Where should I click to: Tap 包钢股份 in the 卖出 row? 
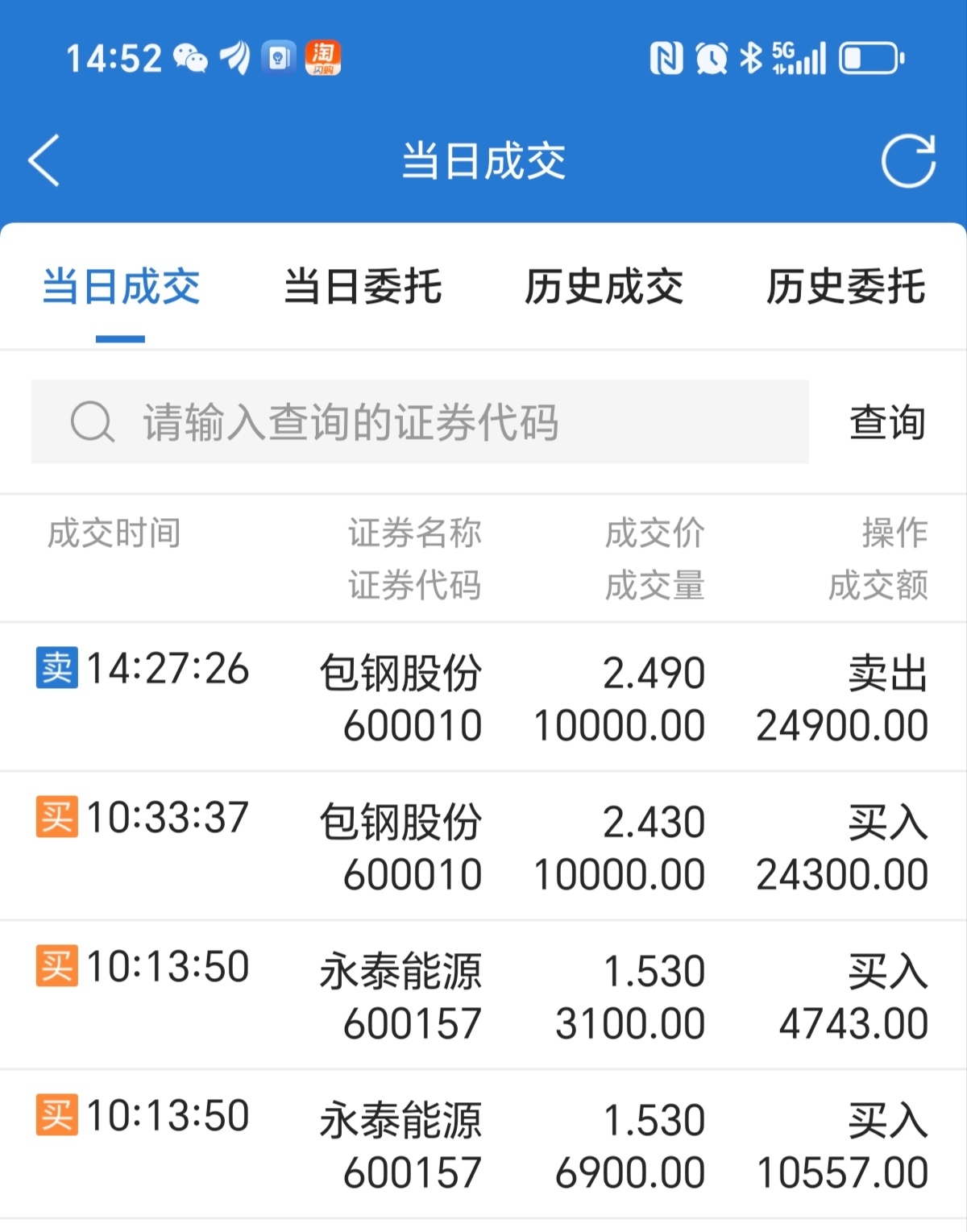[x=400, y=673]
